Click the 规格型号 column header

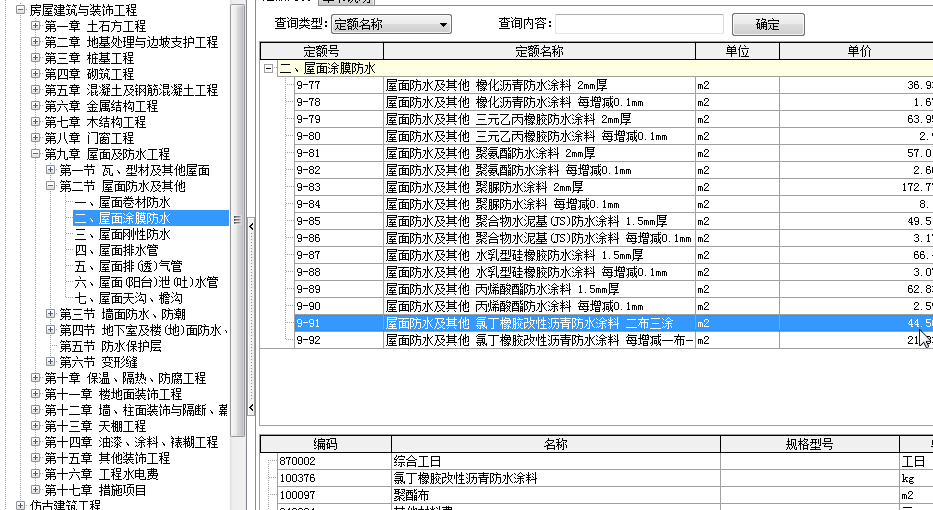[x=810, y=444]
